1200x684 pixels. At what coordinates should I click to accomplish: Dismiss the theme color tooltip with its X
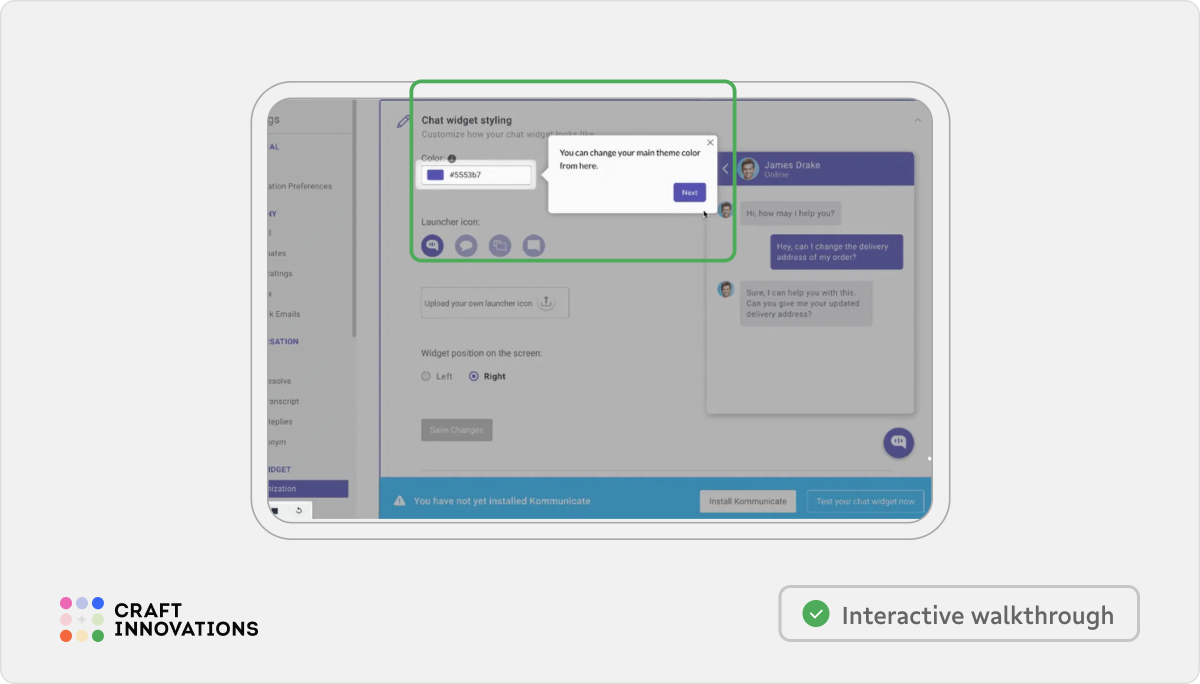[x=710, y=143]
